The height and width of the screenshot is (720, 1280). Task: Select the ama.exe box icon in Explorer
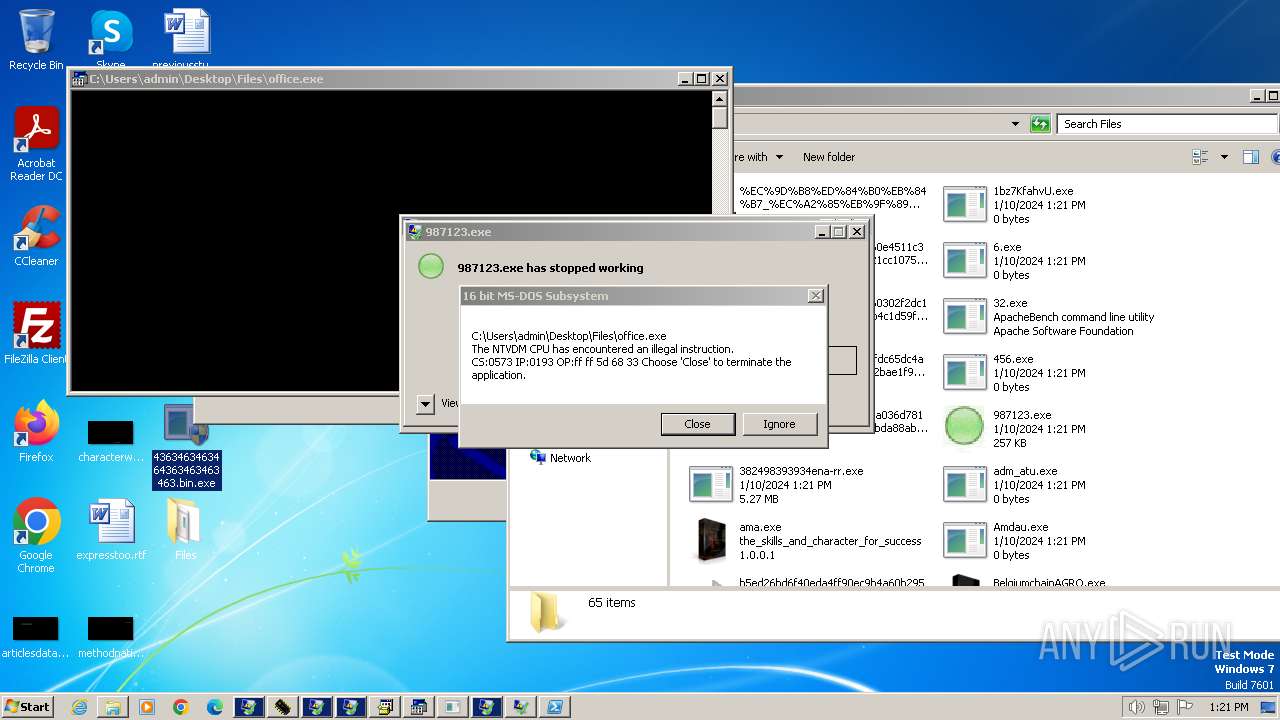click(x=710, y=540)
